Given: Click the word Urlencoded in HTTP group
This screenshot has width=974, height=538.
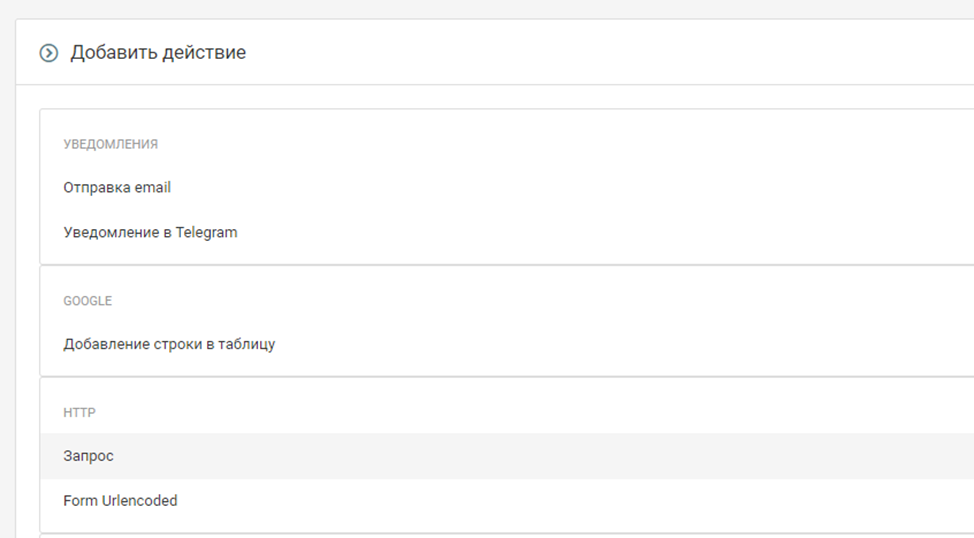Looking at the screenshot, I should coord(140,500).
